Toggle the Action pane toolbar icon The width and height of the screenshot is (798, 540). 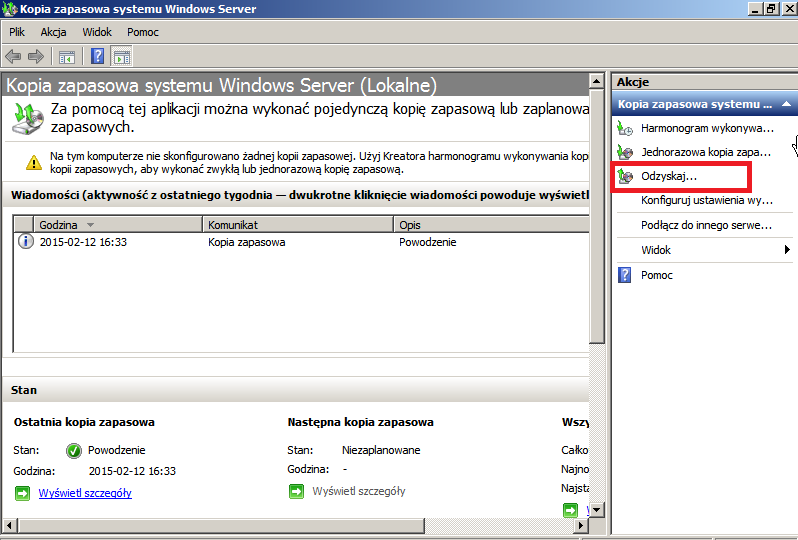(122, 56)
